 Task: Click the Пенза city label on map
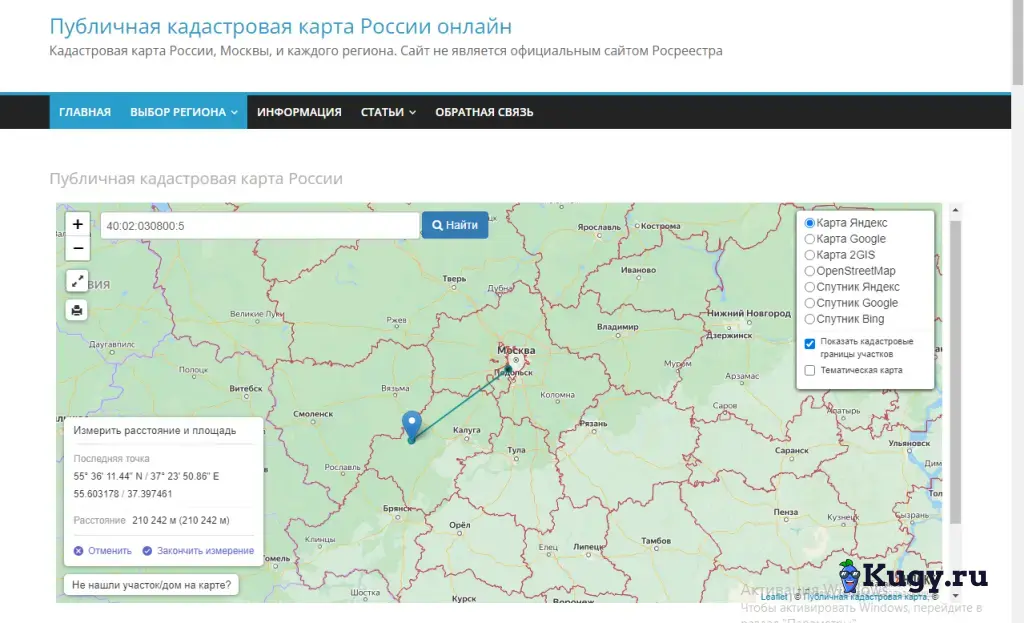(x=786, y=512)
